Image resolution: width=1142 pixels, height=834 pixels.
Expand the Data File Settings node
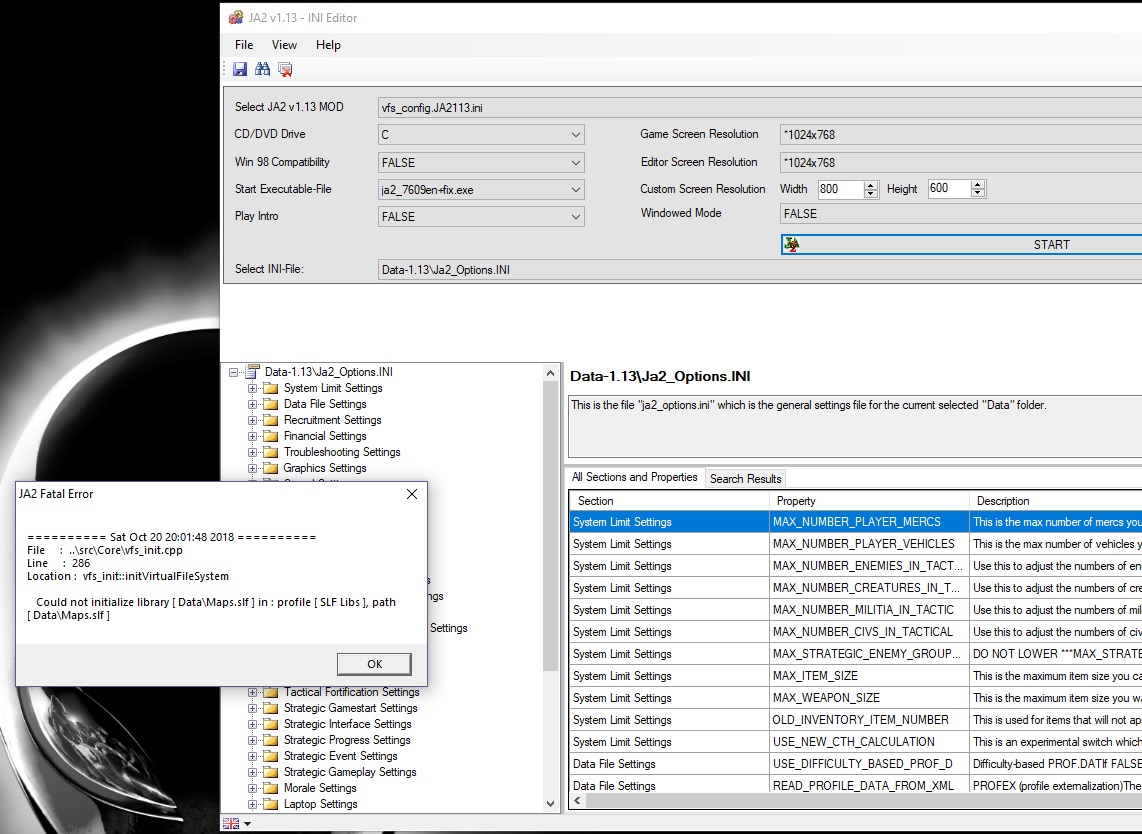pos(252,404)
